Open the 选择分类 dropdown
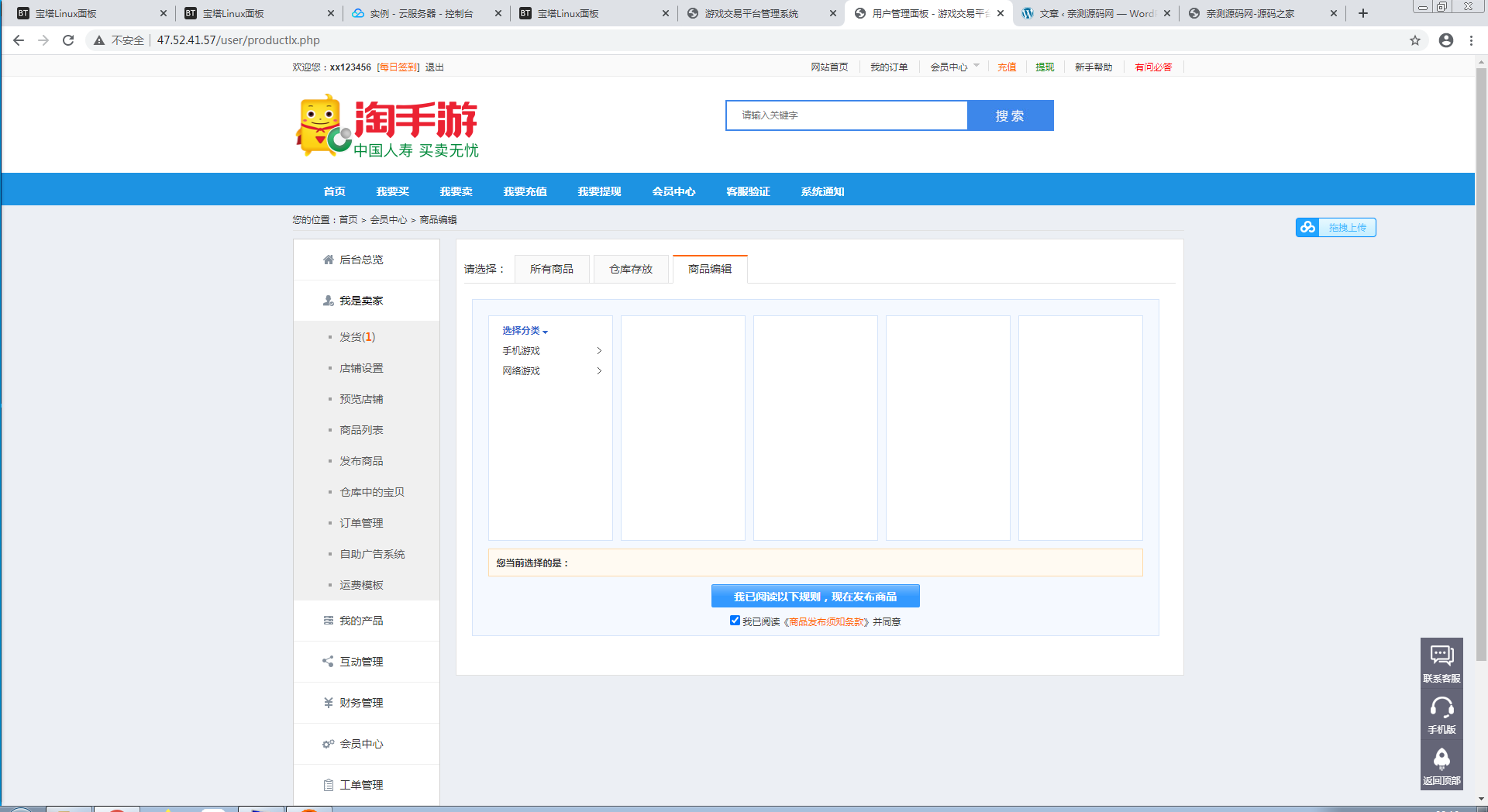Image resolution: width=1488 pixels, height=812 pixels. click(525, 331)
